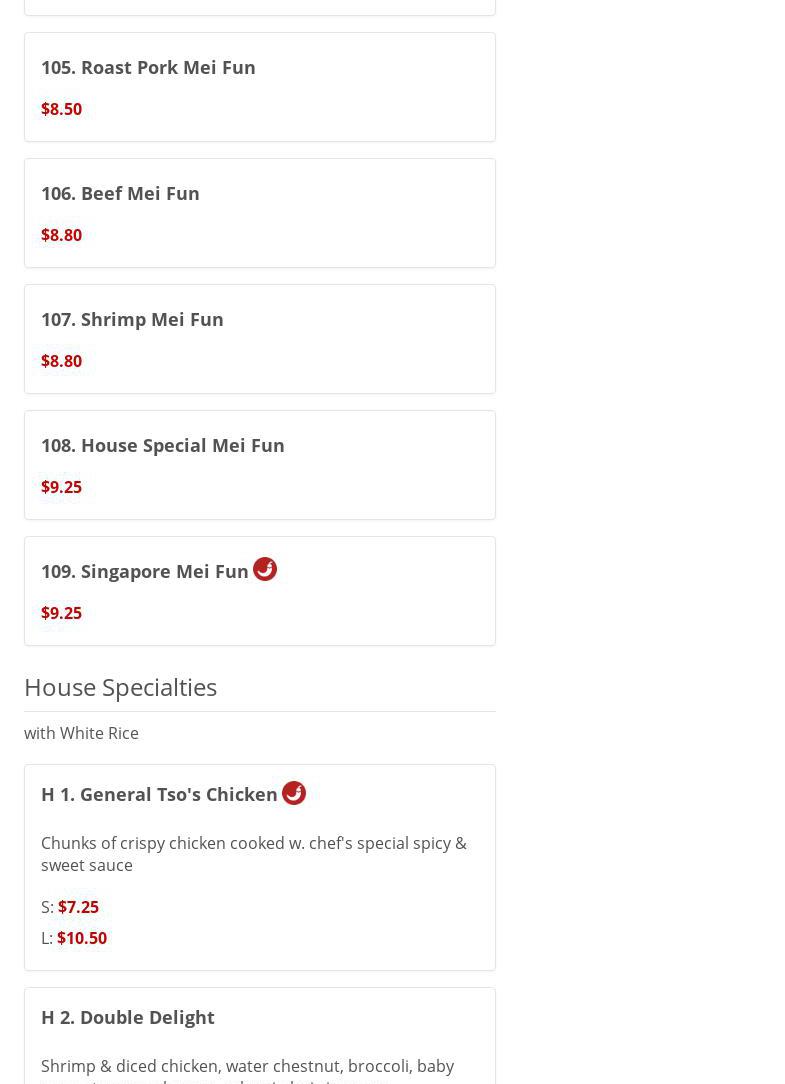
Task: Open H 1. General Tso's Chicken
Action: [159, 794]
